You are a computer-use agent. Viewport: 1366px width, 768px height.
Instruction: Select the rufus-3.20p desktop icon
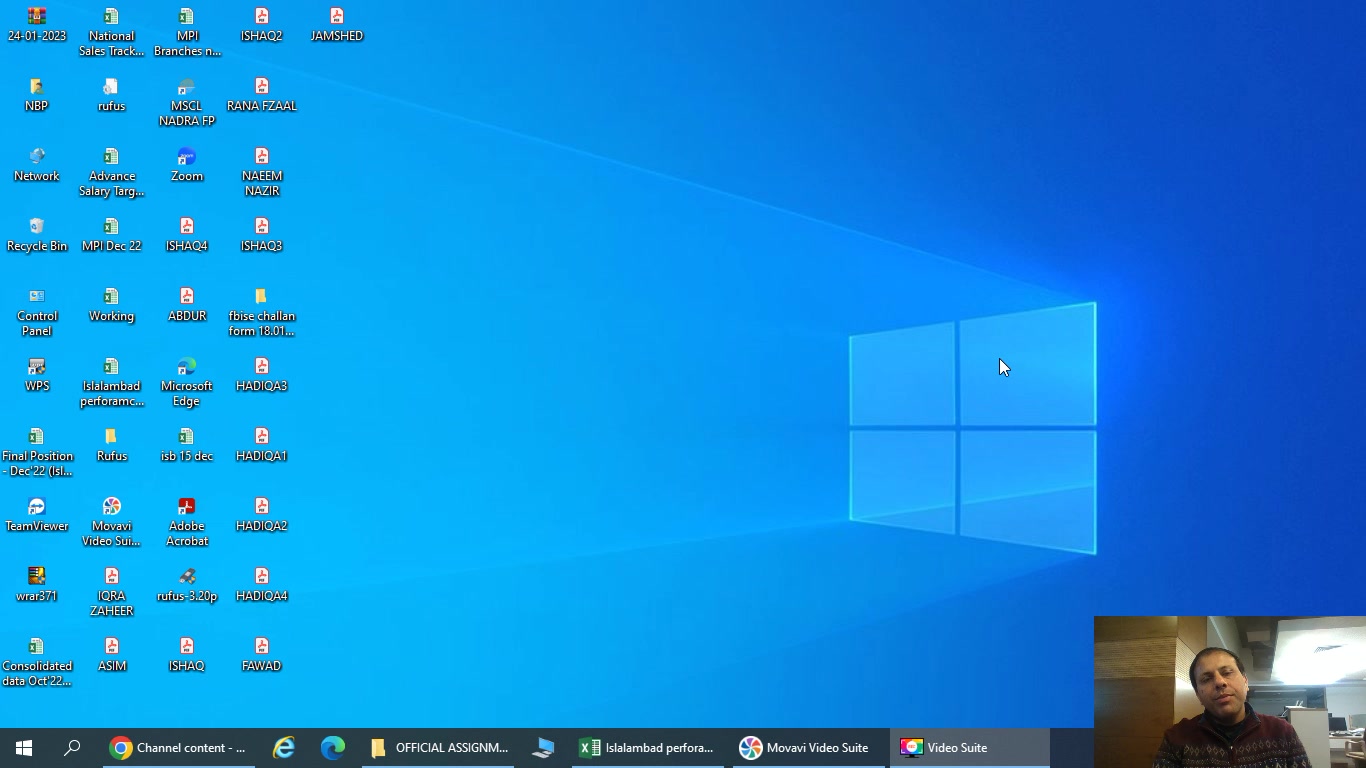point(187,585)
